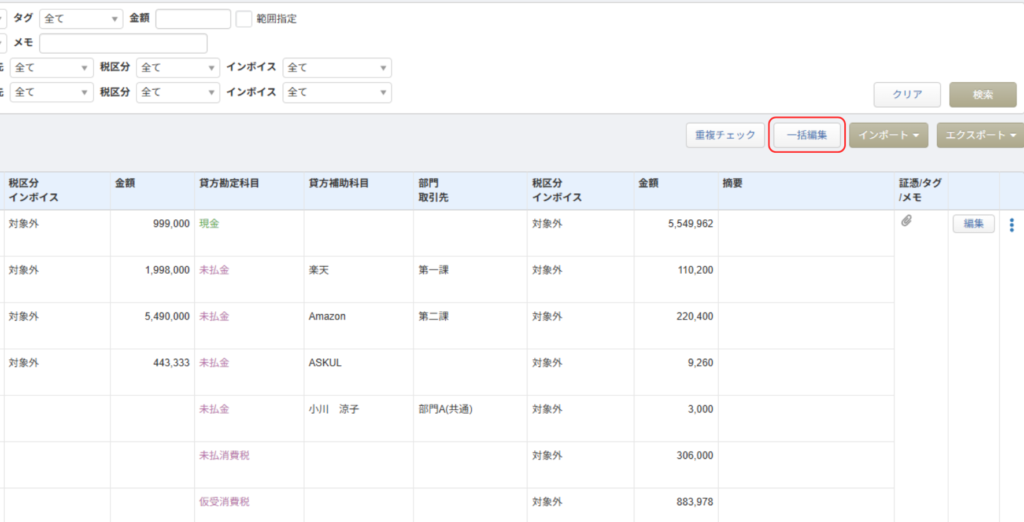Screen dimensions: 1024x522
Task: Click 未払金 link in the Amazon row
Action: pyautogui.click(x=214, y=316)
